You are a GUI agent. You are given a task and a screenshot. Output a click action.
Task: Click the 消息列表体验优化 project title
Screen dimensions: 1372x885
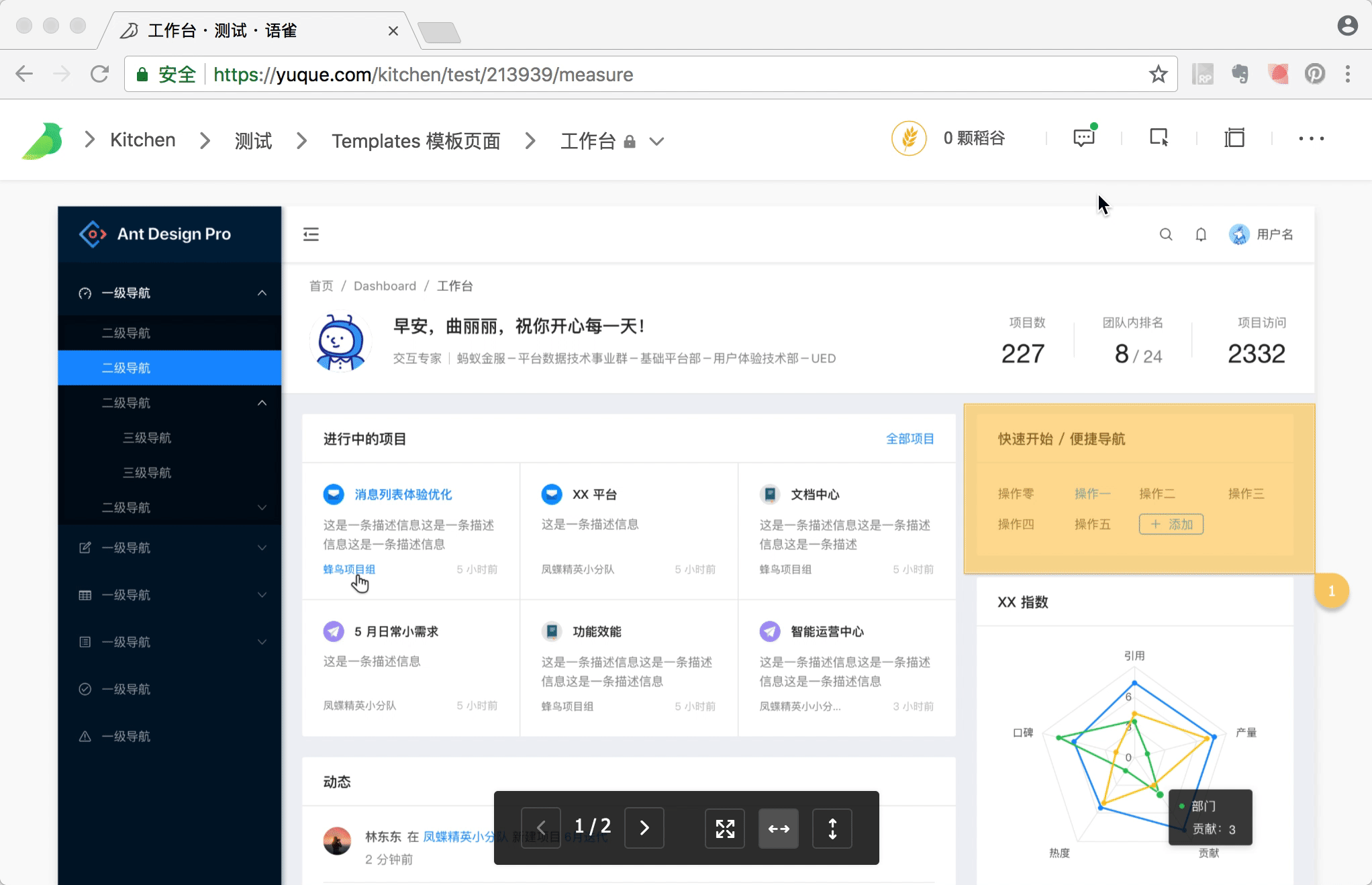pyautogui.click(x=403, y=495)
